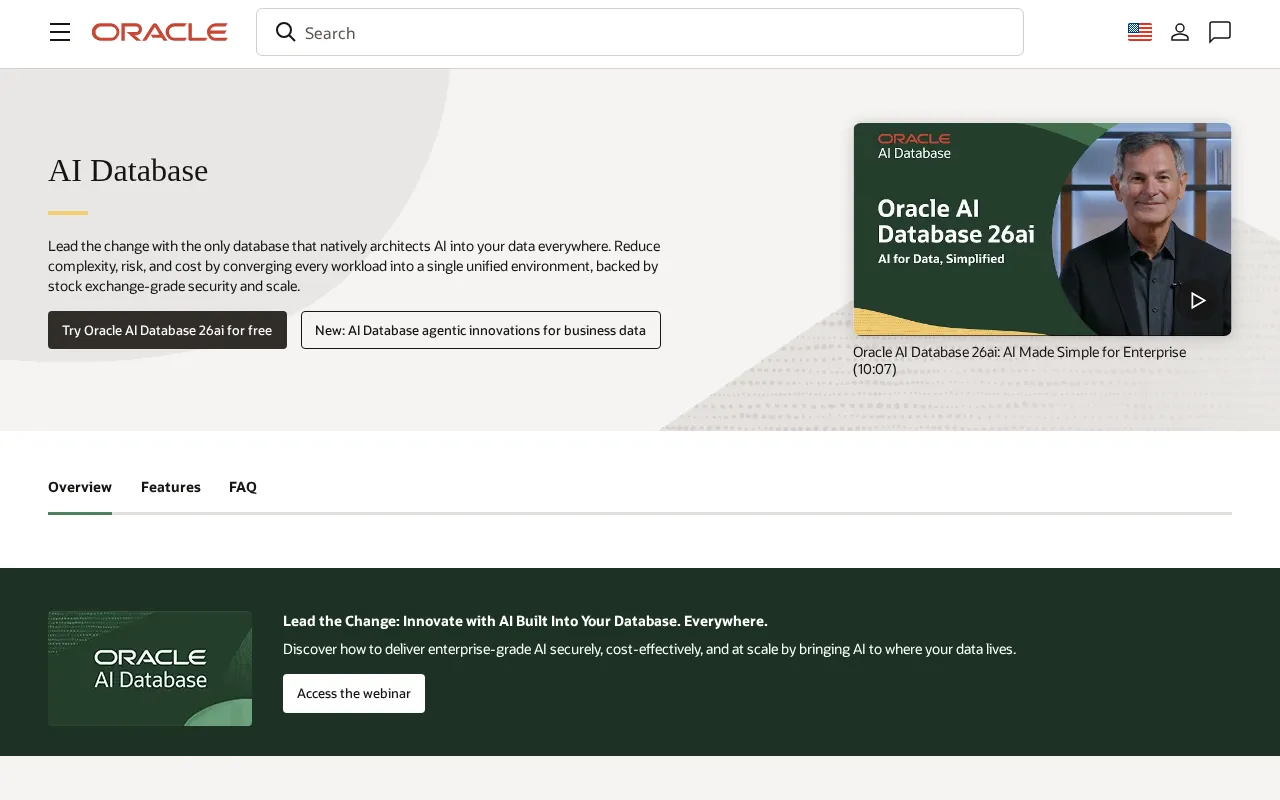The height and width of the screenshot is (800, 1280).
Task: Click the search magnifier icon
Action: pos(286,32)
